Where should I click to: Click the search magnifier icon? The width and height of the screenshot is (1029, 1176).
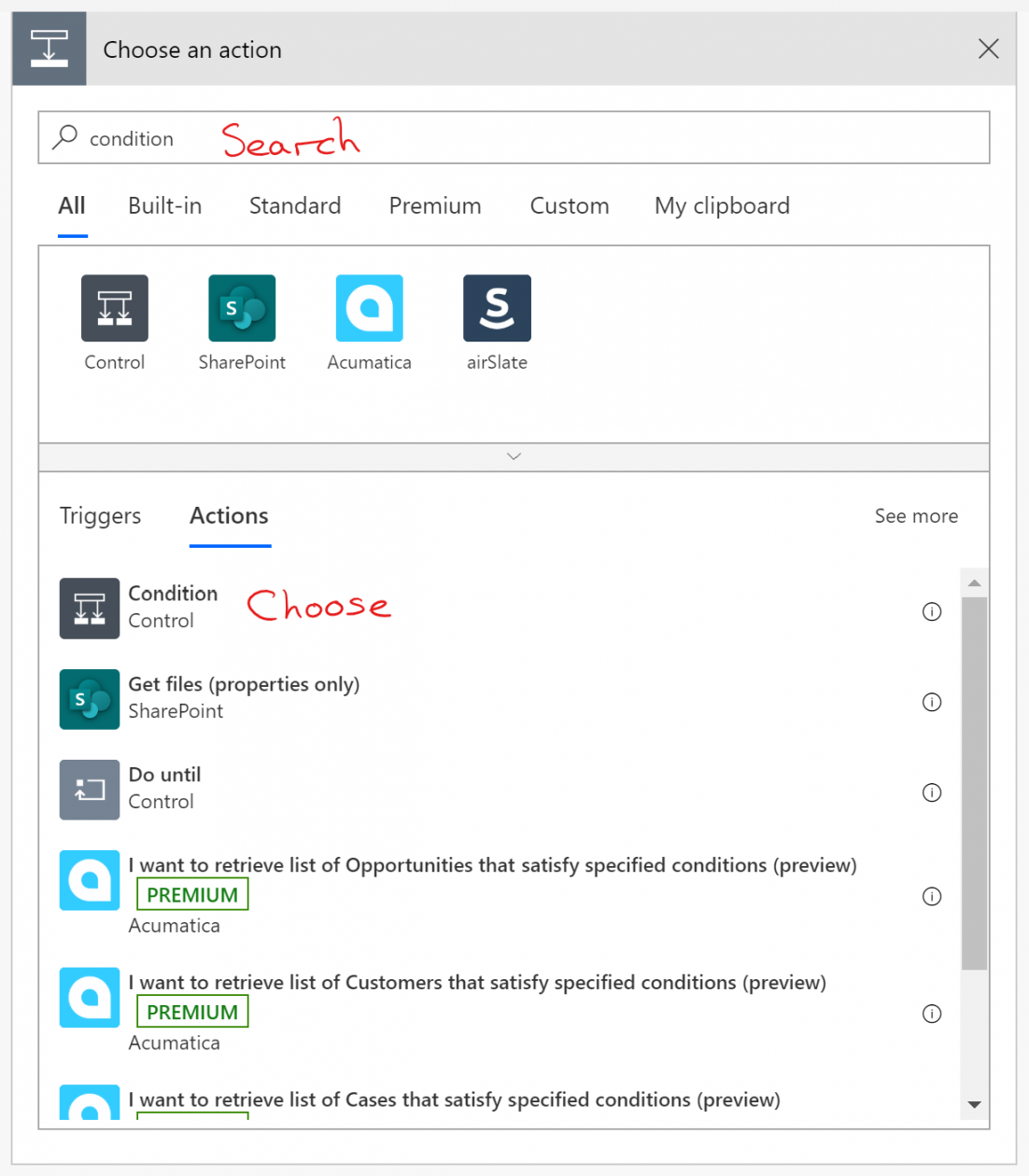coord(64,137)
